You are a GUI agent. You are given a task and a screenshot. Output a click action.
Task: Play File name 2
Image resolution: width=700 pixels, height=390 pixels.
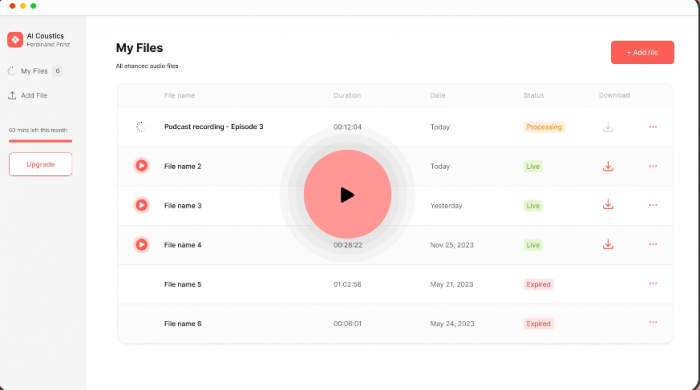142,166
